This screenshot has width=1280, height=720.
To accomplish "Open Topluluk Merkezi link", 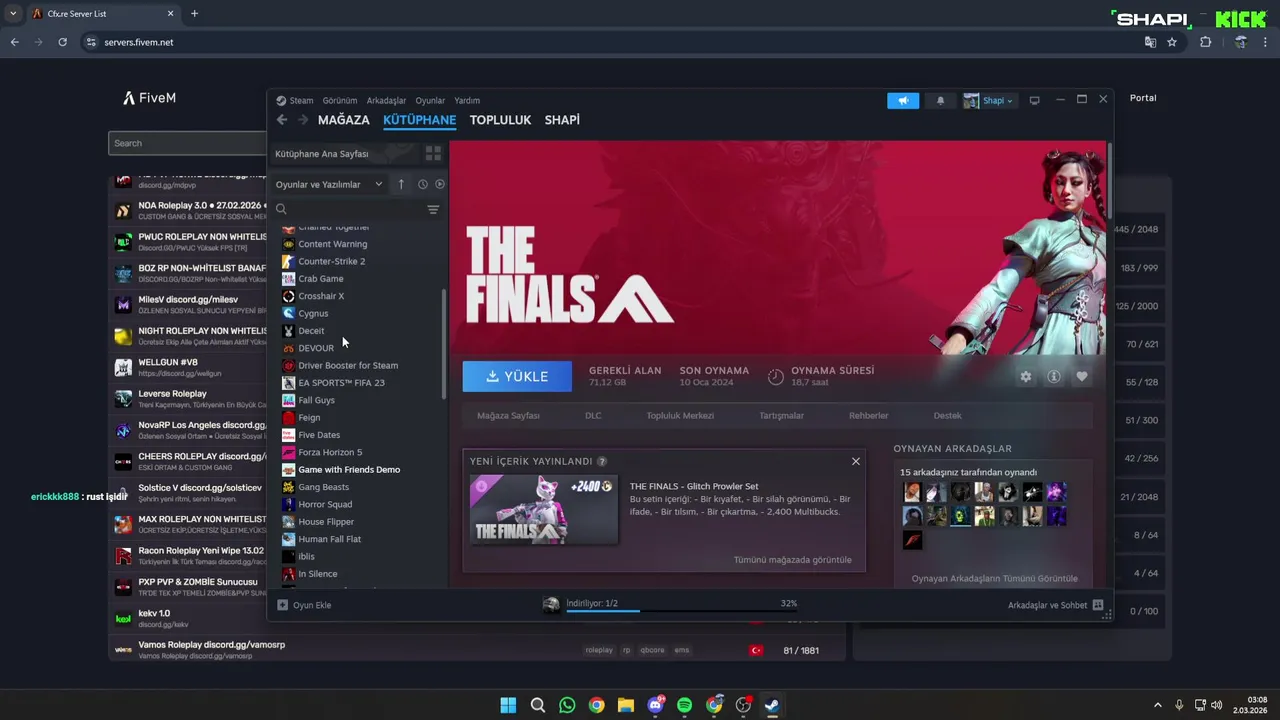I will [680, 415].
